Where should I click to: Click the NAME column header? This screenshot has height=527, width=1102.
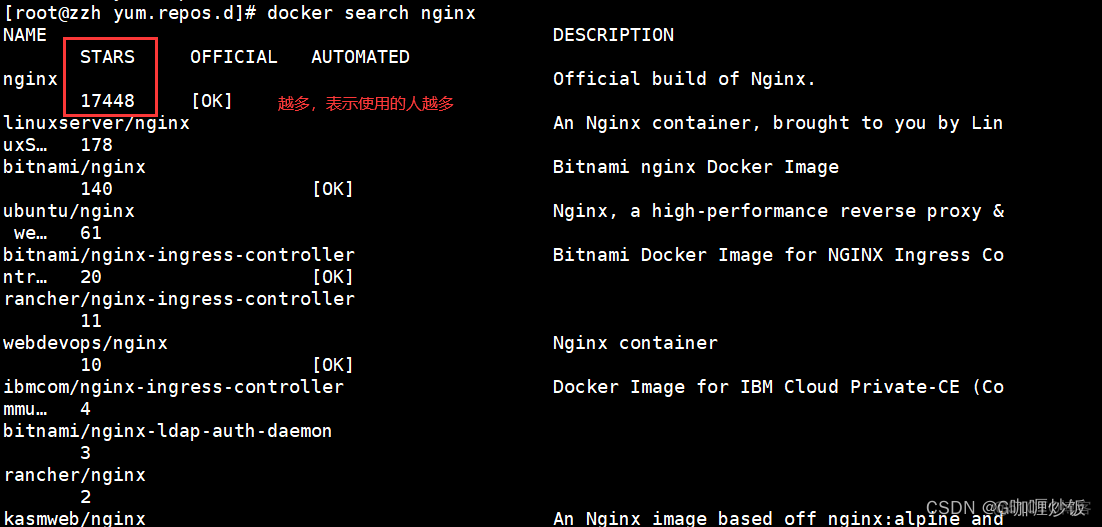25,35
